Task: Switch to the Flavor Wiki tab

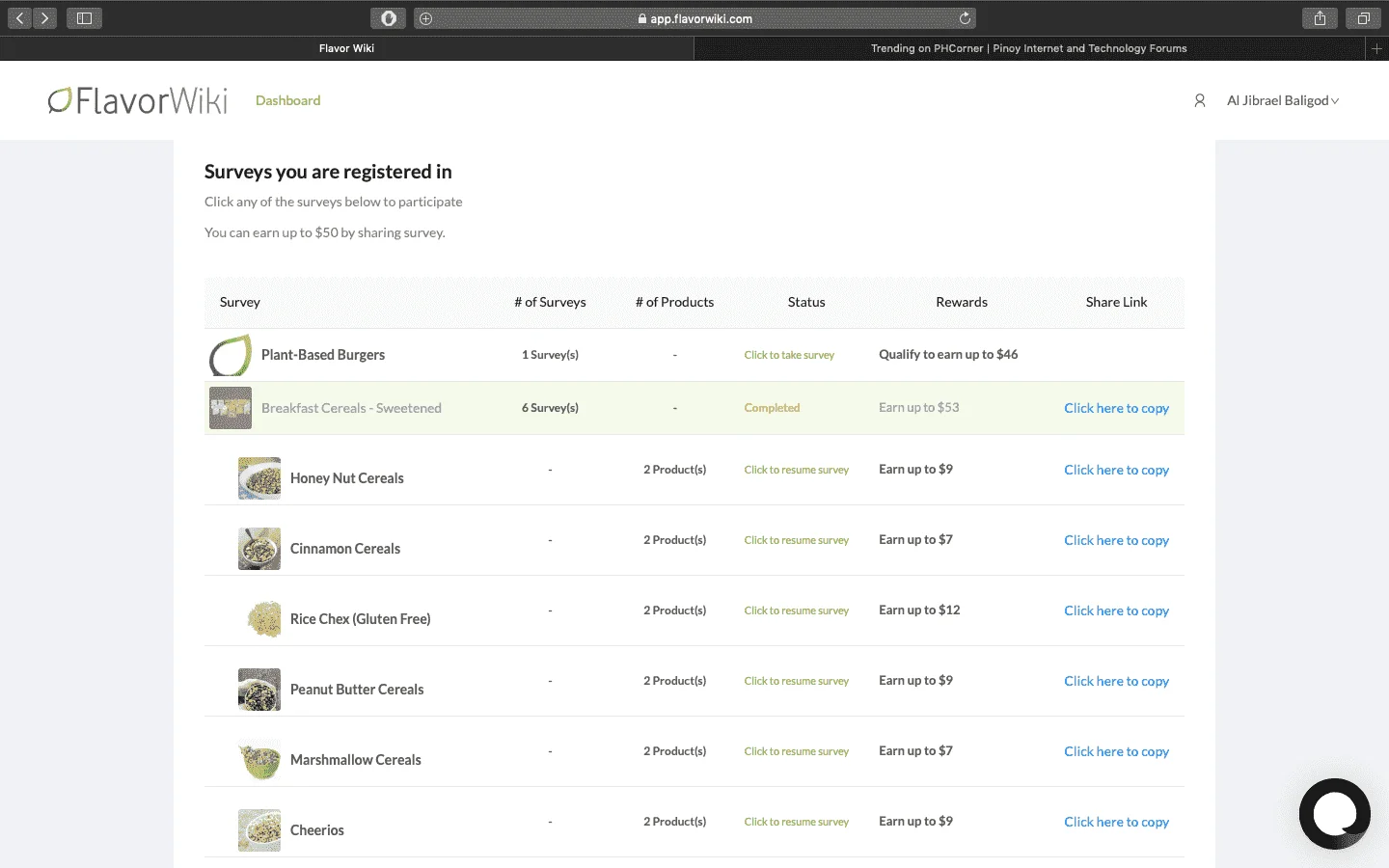Action: (x=346, y=48)
